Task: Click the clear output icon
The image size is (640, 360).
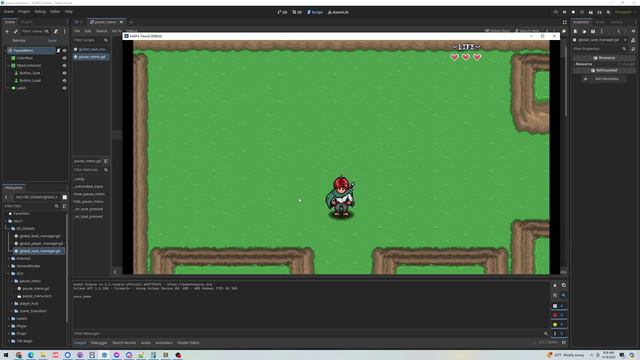Action: pyautogui.click(x=555, y=285)
